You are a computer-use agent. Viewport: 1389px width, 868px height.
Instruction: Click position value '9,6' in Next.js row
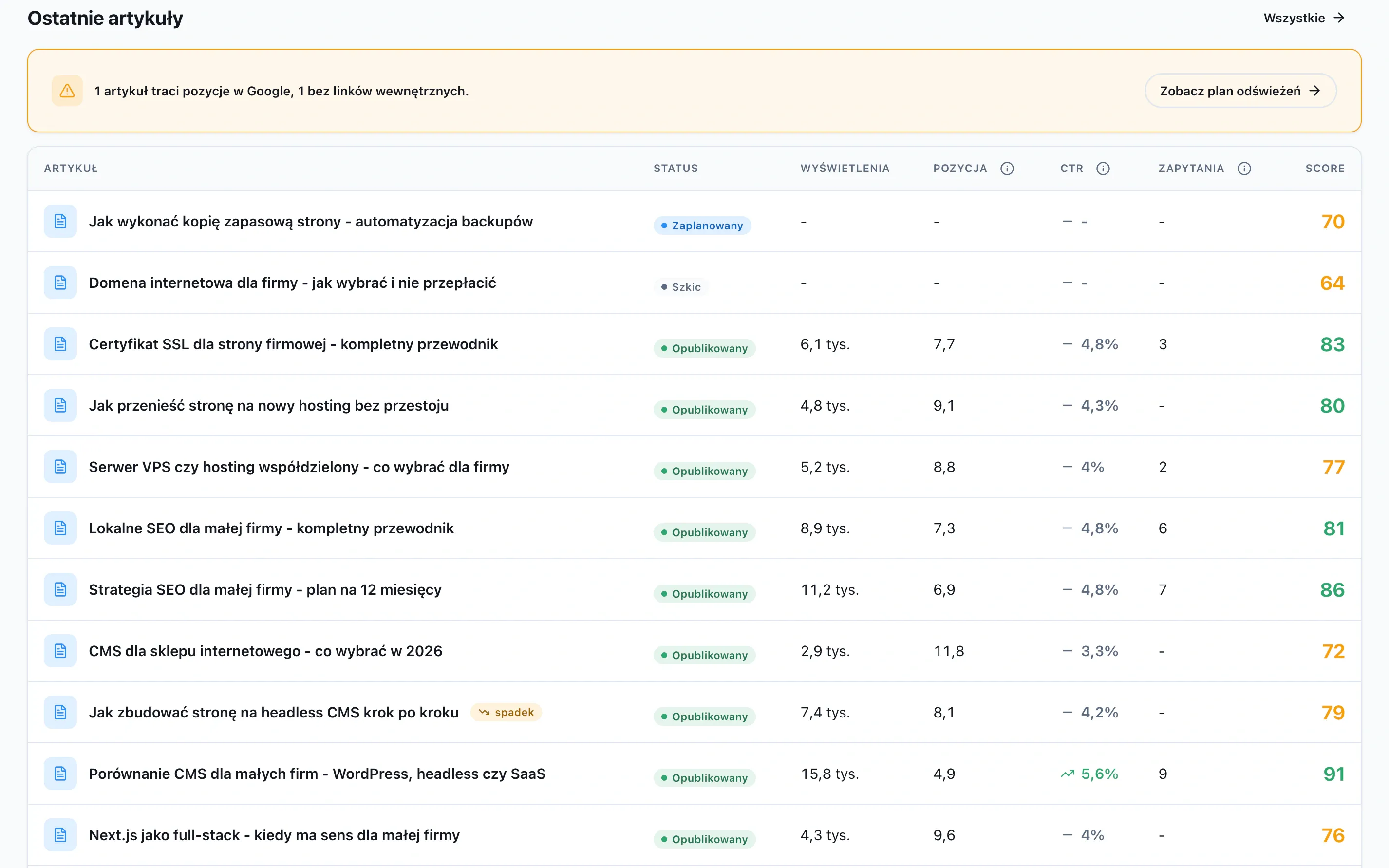click(944, 835)
